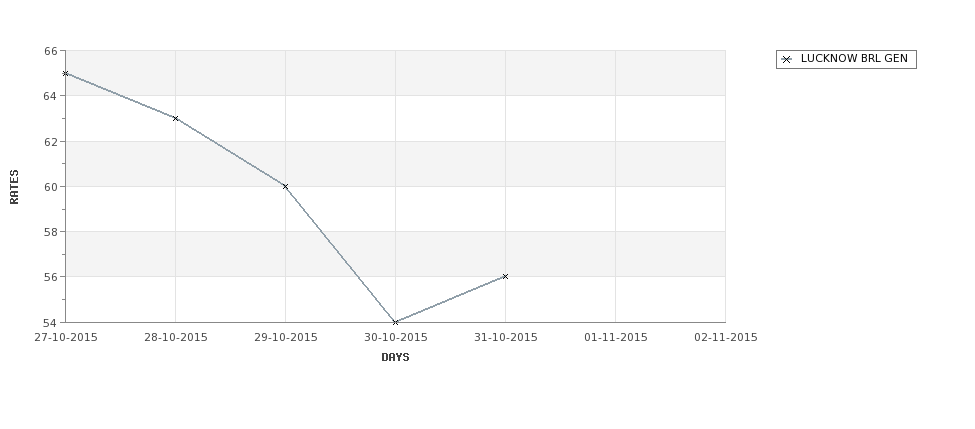The height and width of the screenshot is (429, 975).
Task: Click the 58 tick label on y-axis
Action: (x=50, y=232)
